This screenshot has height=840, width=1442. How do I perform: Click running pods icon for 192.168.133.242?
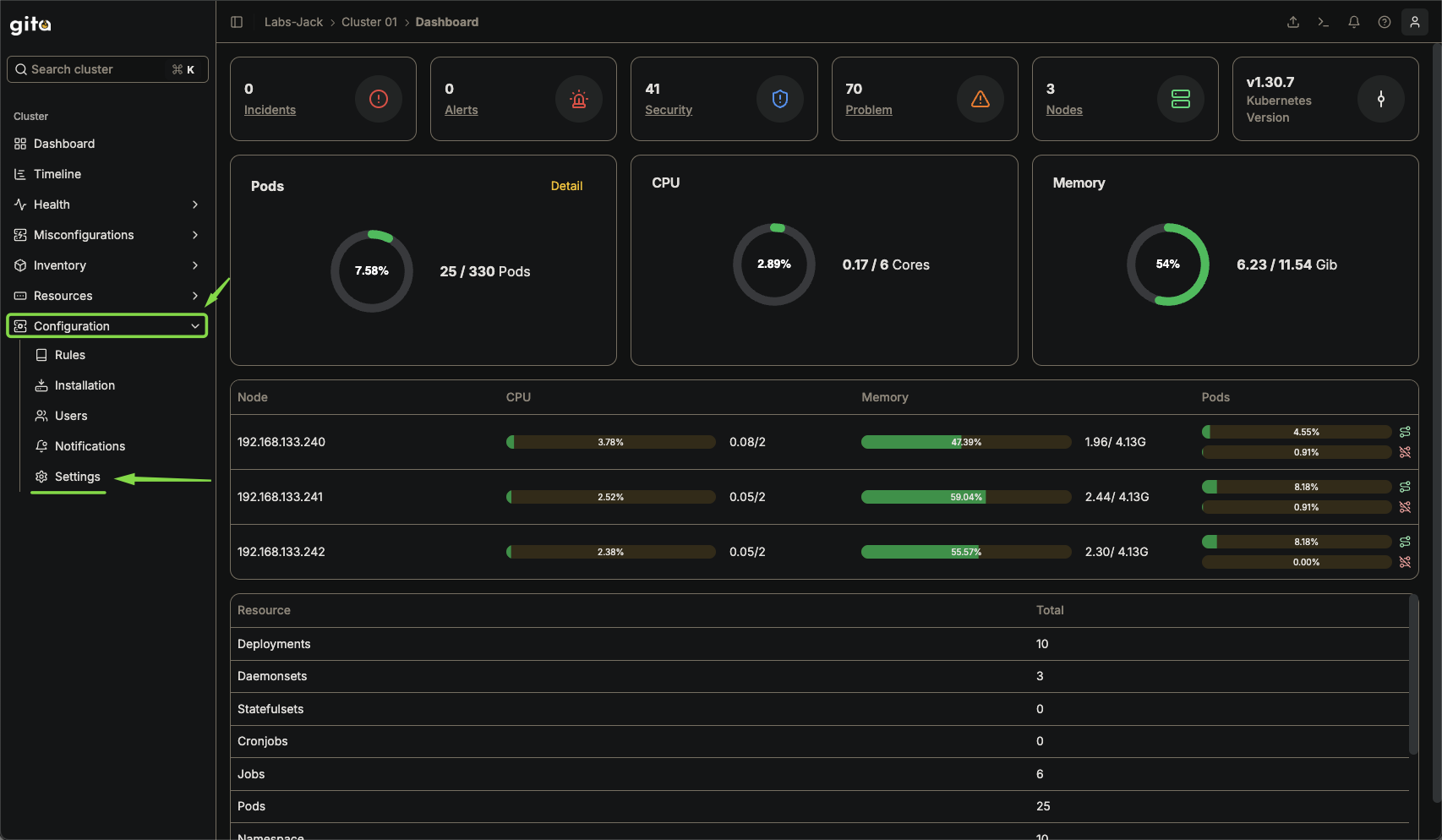click(1405, 542)
